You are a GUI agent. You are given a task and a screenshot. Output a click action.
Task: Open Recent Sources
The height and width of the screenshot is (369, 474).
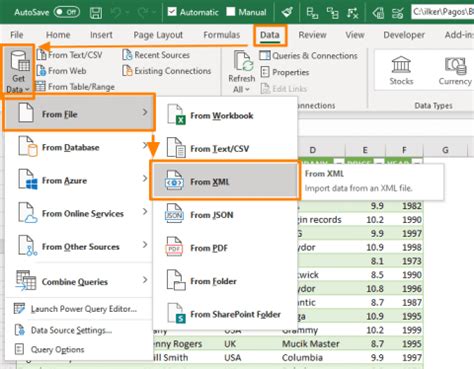pos(156,55)
